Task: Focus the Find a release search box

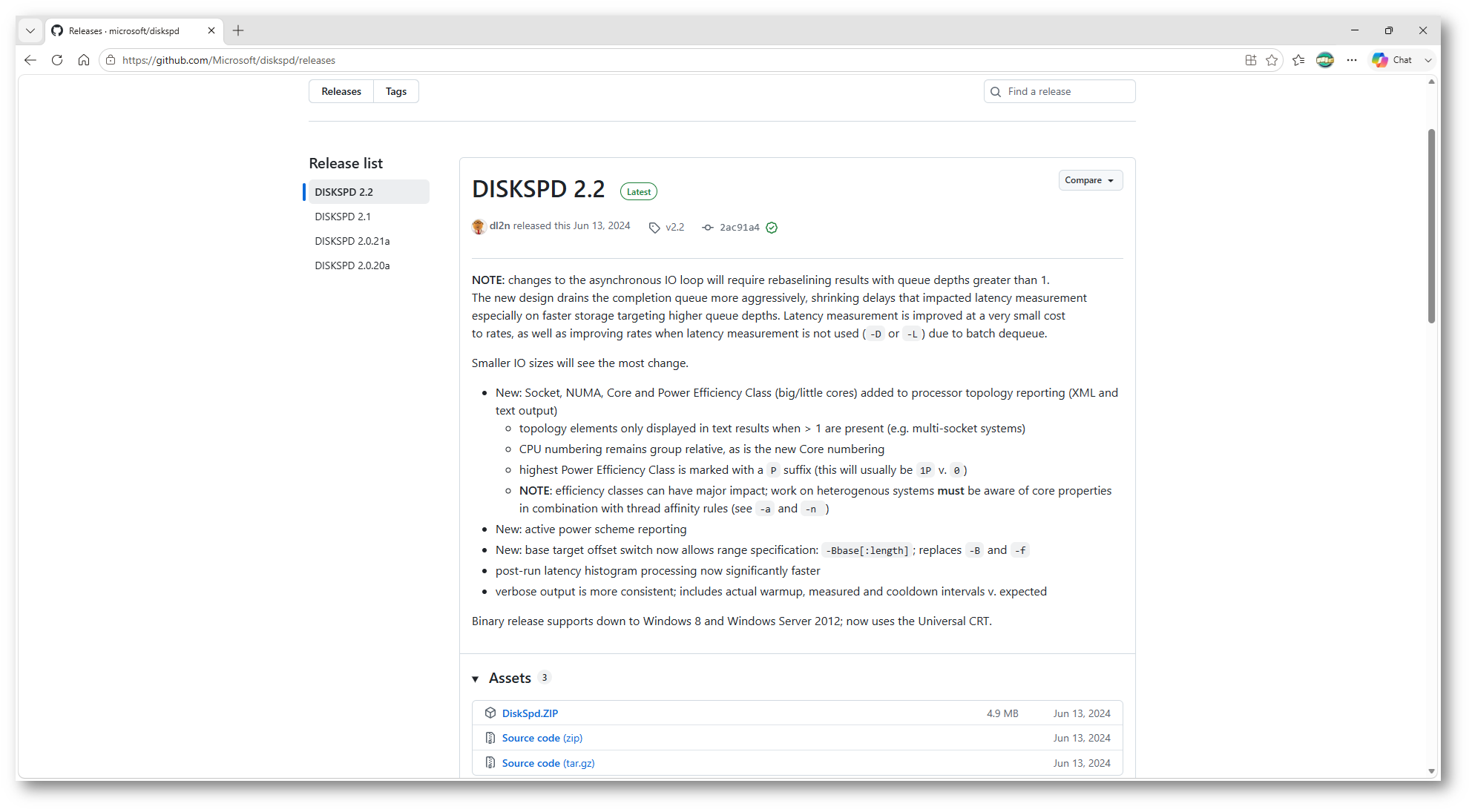Action: click(x=1059, y=91)
